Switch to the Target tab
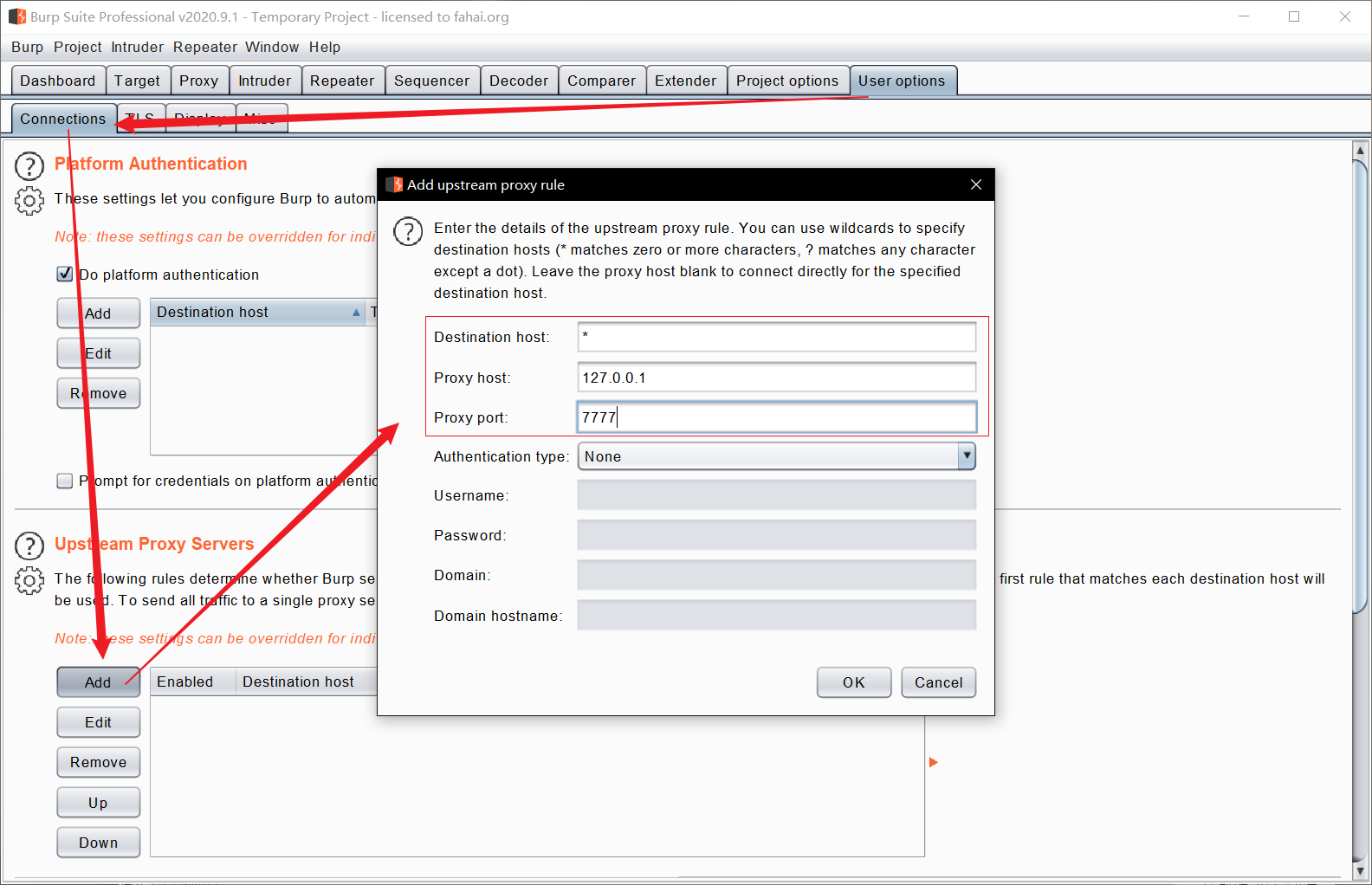Image resolution: width=1372 pixels, height=885 pixels. tap(137, 81)
